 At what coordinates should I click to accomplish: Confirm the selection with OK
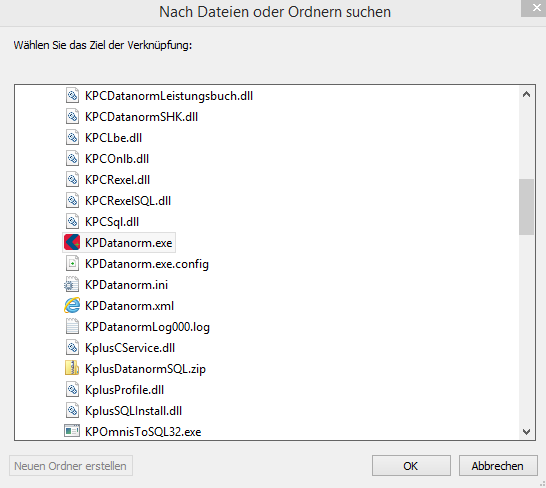[411, 466]
